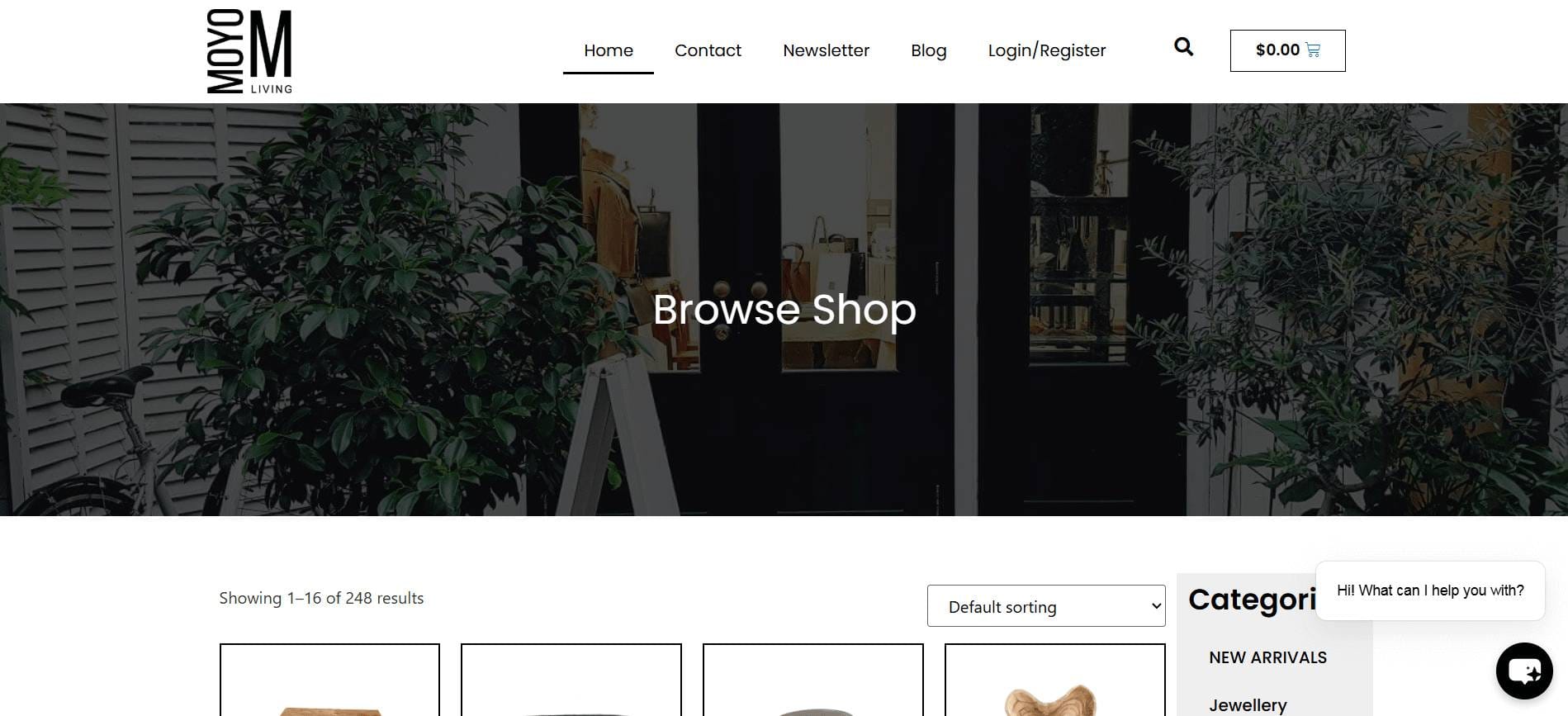
Task: Open the chat widget bubble icon
Action: click(1524, 671)
